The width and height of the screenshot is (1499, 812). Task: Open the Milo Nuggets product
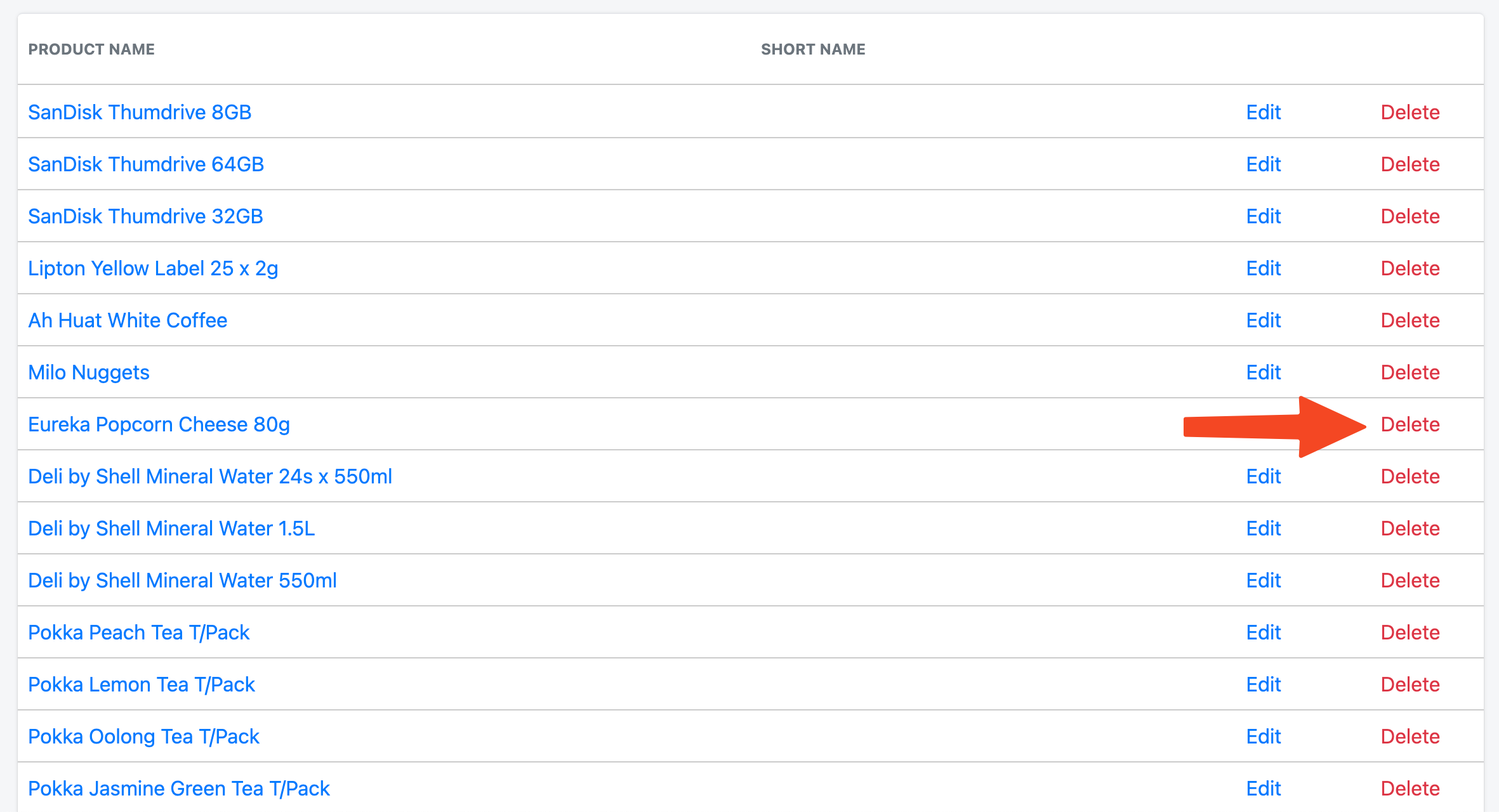[89, 372]
